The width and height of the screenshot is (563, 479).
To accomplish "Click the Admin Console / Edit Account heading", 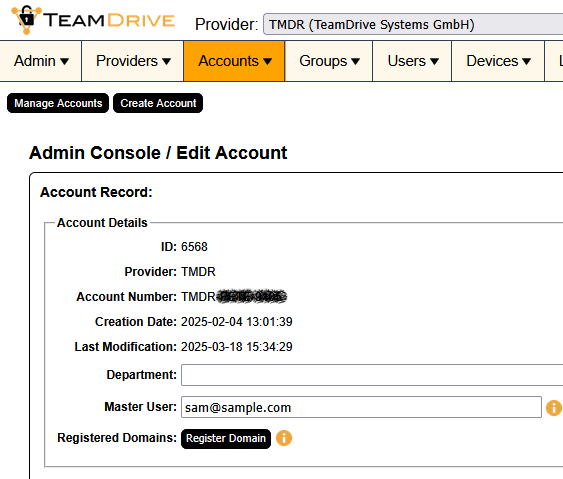I will click(158, 153).
